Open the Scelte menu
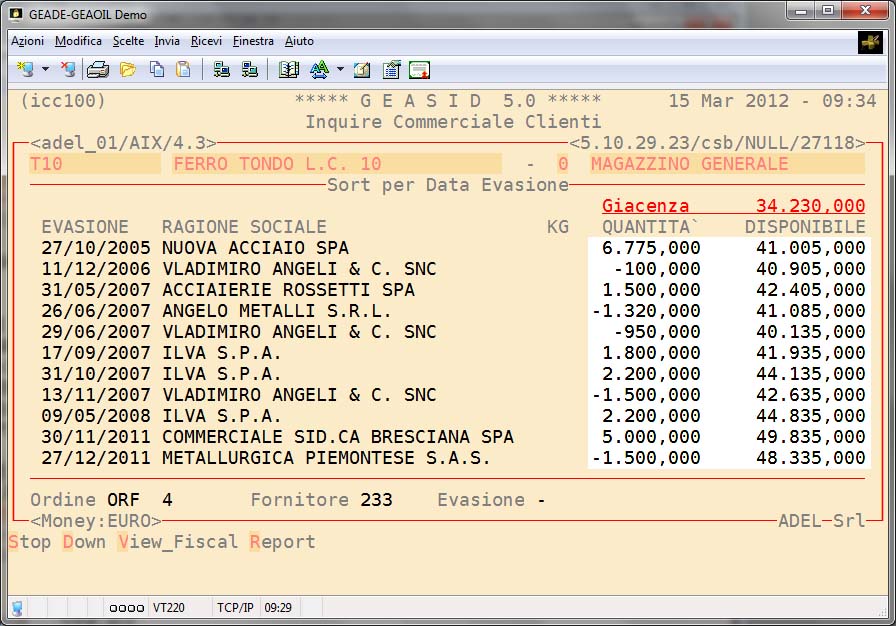This screenshot has height=626, width=896. coord(128,41)
